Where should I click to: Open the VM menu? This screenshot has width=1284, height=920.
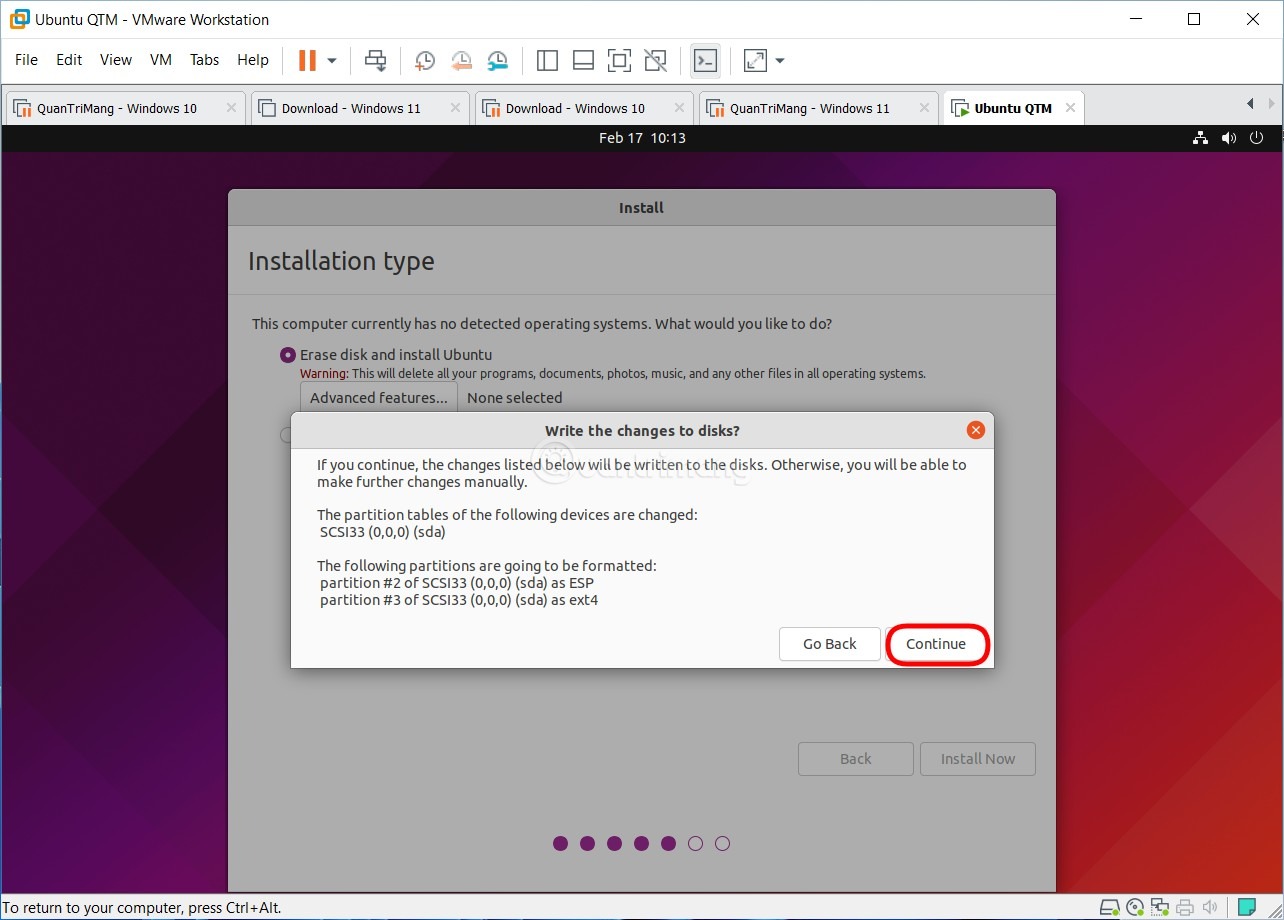[161, 60]
